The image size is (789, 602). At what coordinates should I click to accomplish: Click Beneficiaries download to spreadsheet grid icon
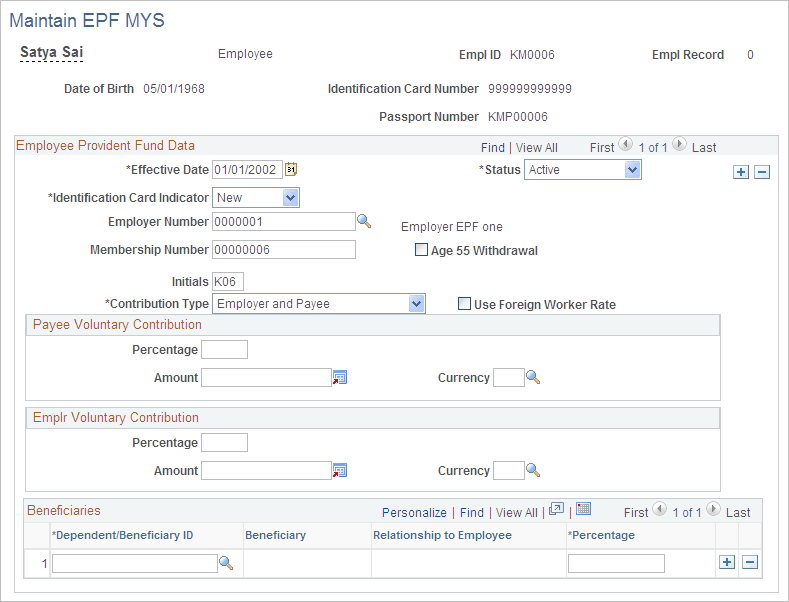[x=583, y=509]
